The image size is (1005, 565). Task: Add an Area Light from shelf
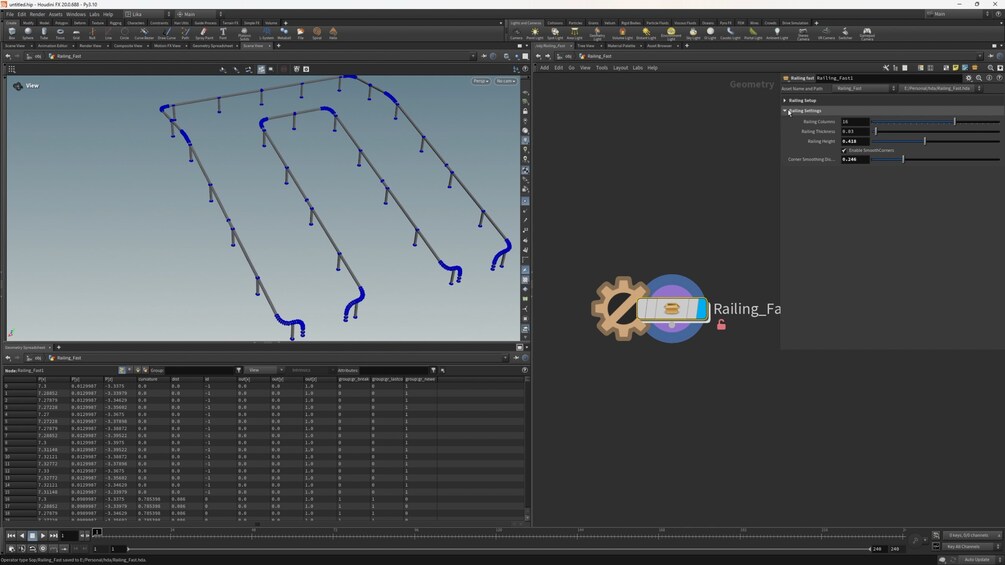[575, 33]
